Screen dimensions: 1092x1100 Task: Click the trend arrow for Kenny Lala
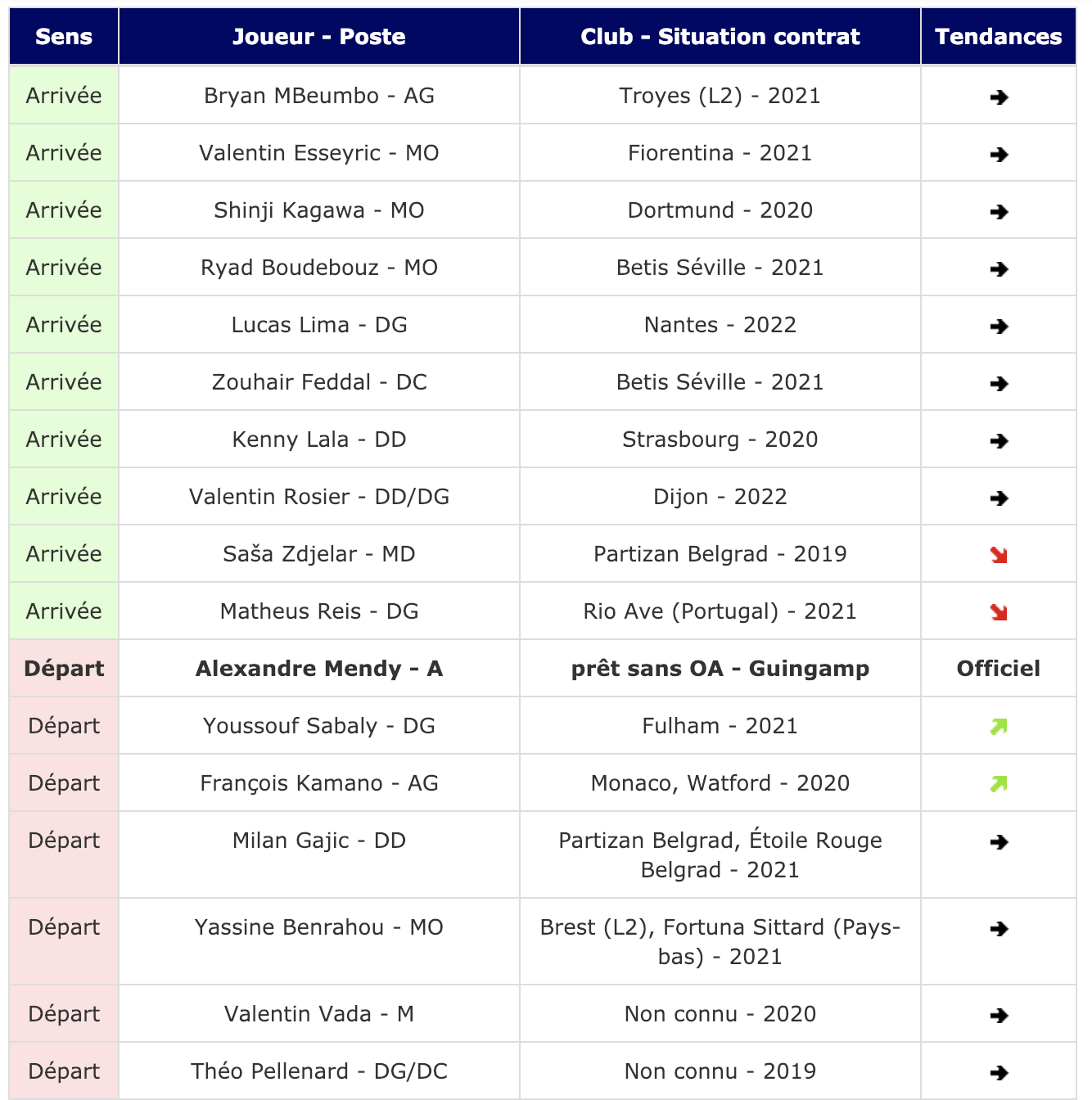pyautogui.click(x=999, y=441)
